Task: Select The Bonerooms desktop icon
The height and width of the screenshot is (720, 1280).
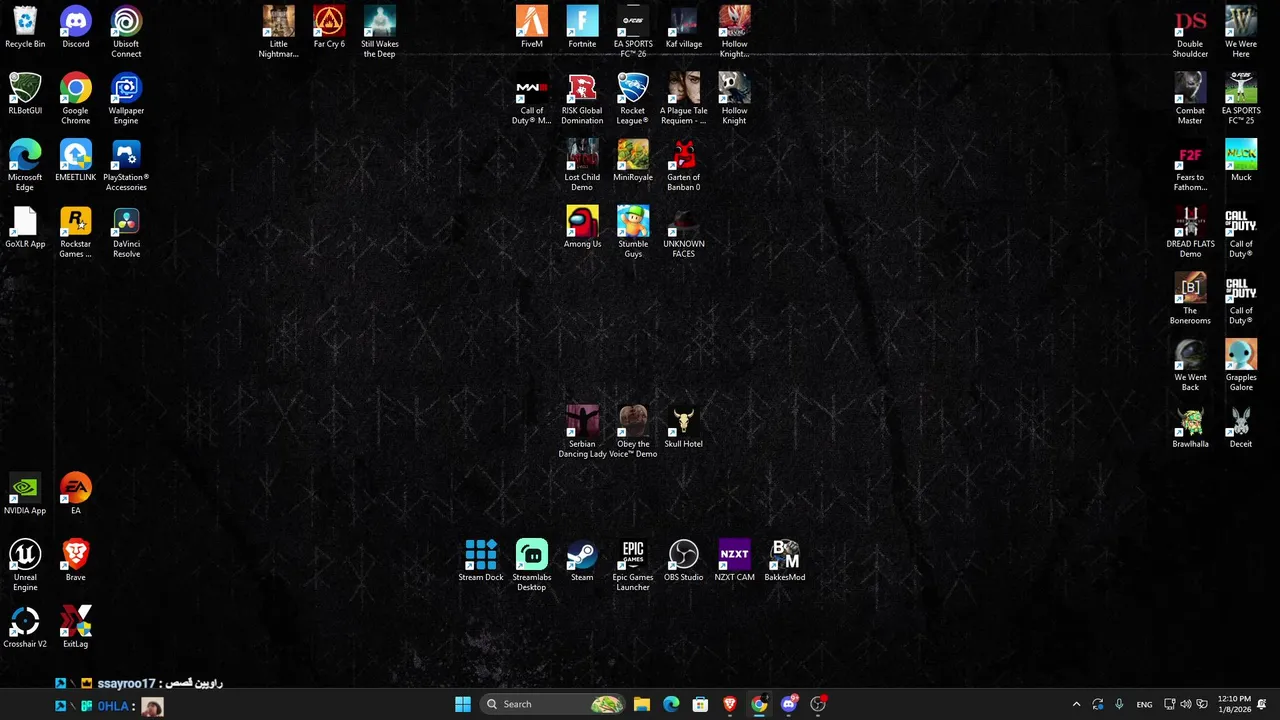Action: tap(1190, 299)
